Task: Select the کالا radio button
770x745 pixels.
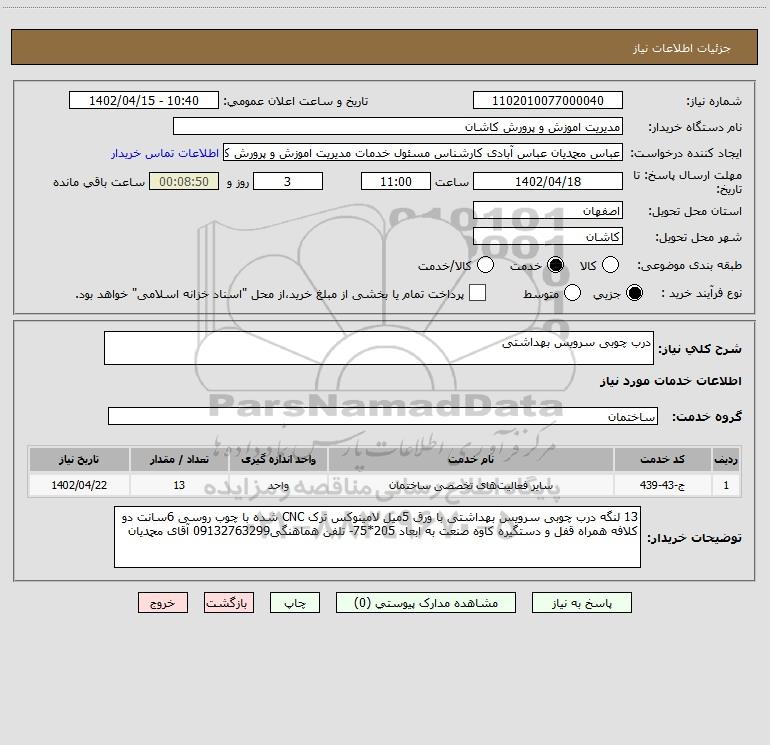Action: (610, 265)
